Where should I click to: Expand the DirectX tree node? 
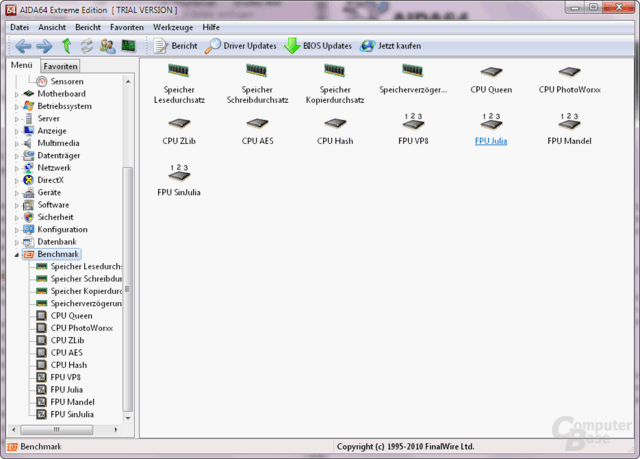[17, 181]
